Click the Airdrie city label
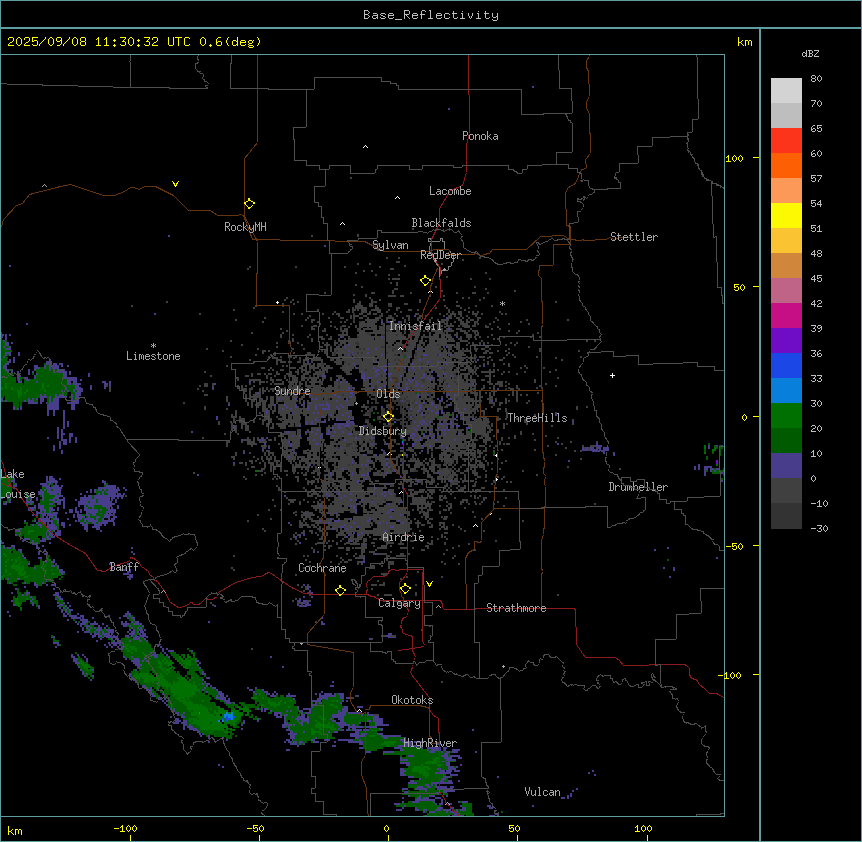The height and width of the screenshot is (842, 862). click(x=404, y=537)
